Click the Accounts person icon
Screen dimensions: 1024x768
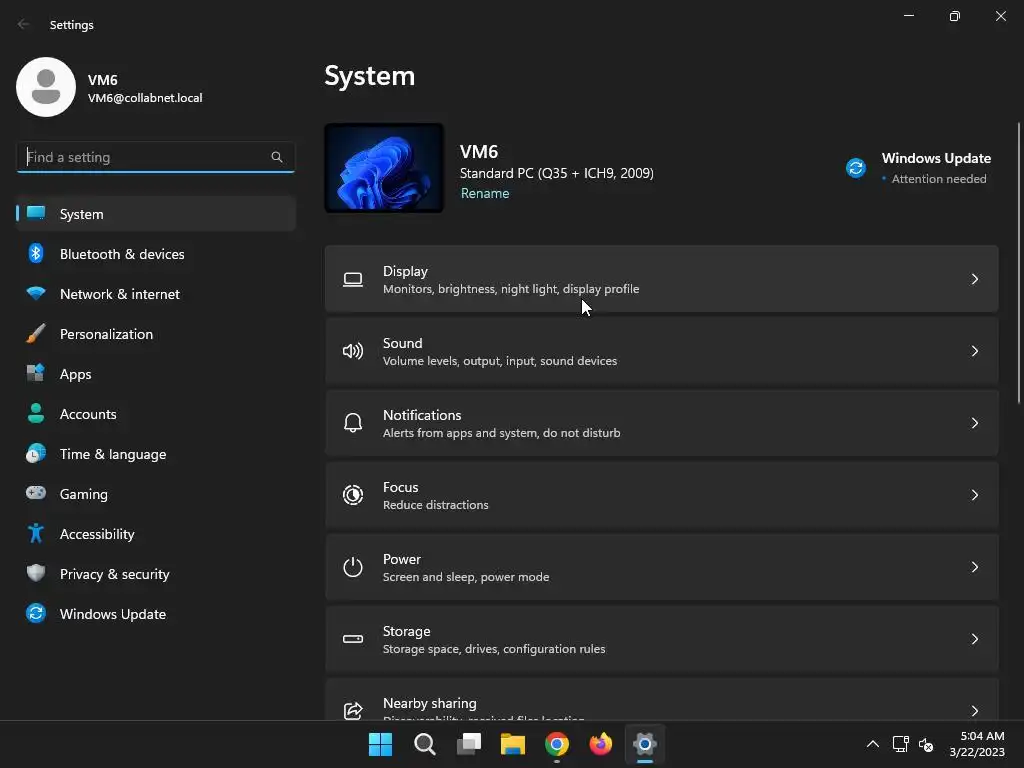(x=36, y=413)
